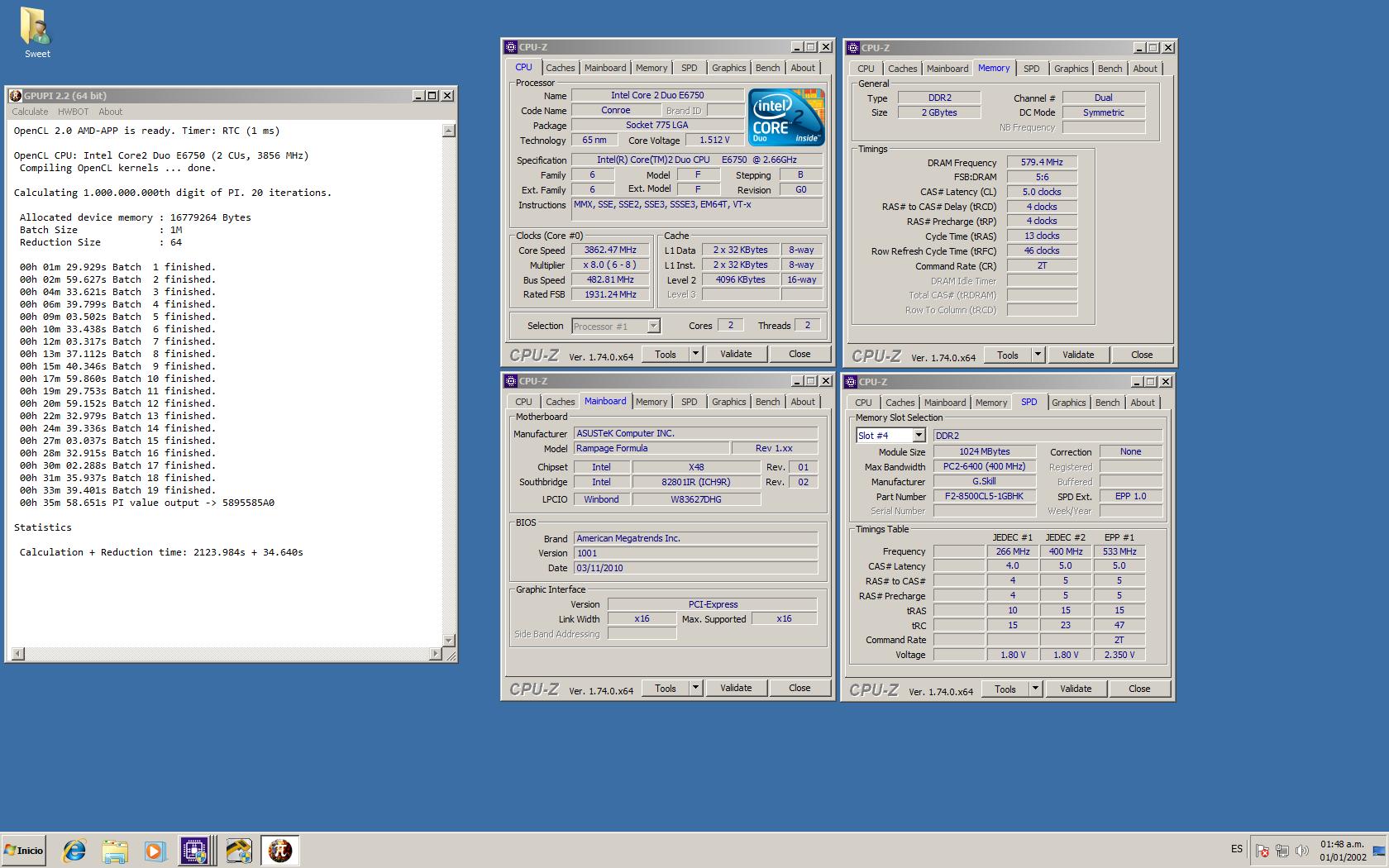This screenshot has height=868, width=1389.
Task: Click Close button in Memory window
Action: click(1142, 355)
